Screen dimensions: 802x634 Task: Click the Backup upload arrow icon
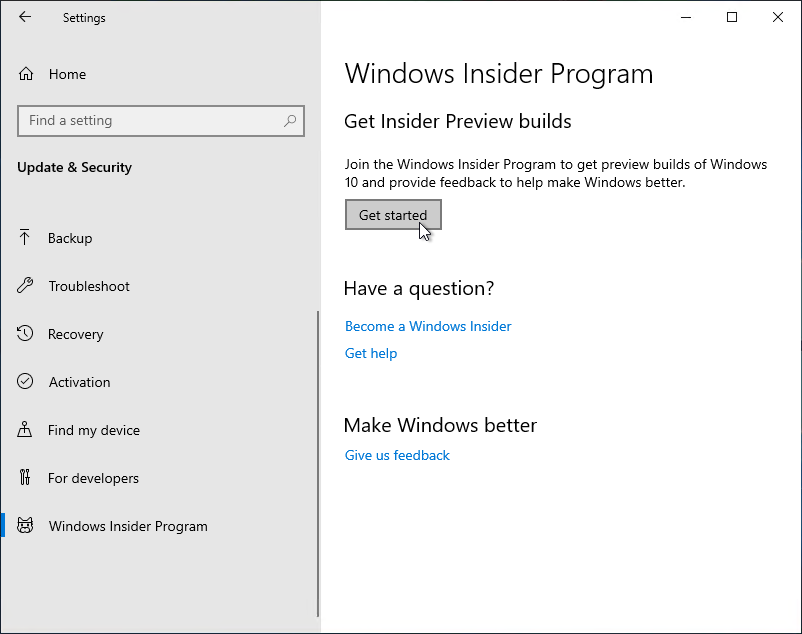(x=26, y=238)
